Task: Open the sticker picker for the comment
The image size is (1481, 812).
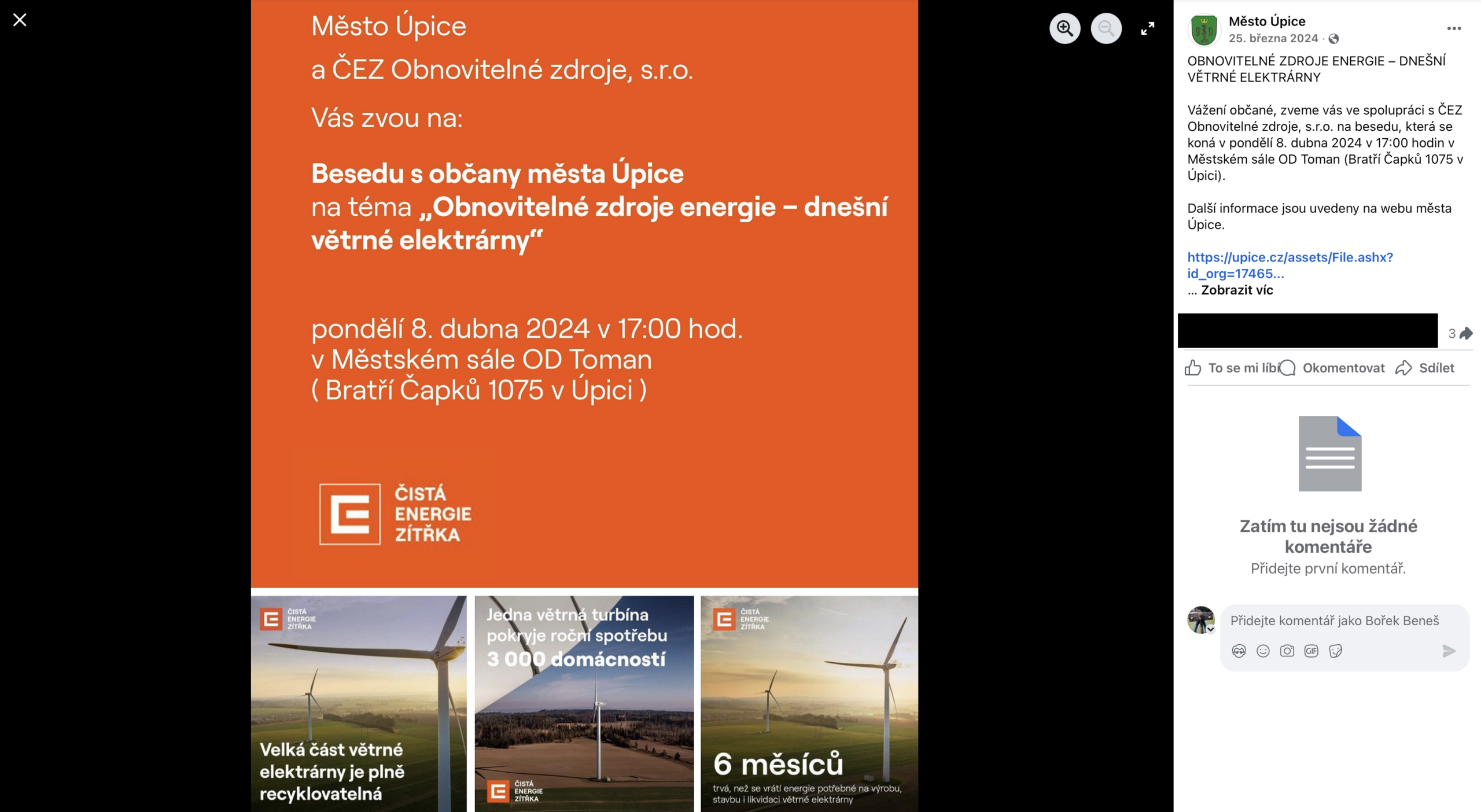Action: (x=1335, y=651)
